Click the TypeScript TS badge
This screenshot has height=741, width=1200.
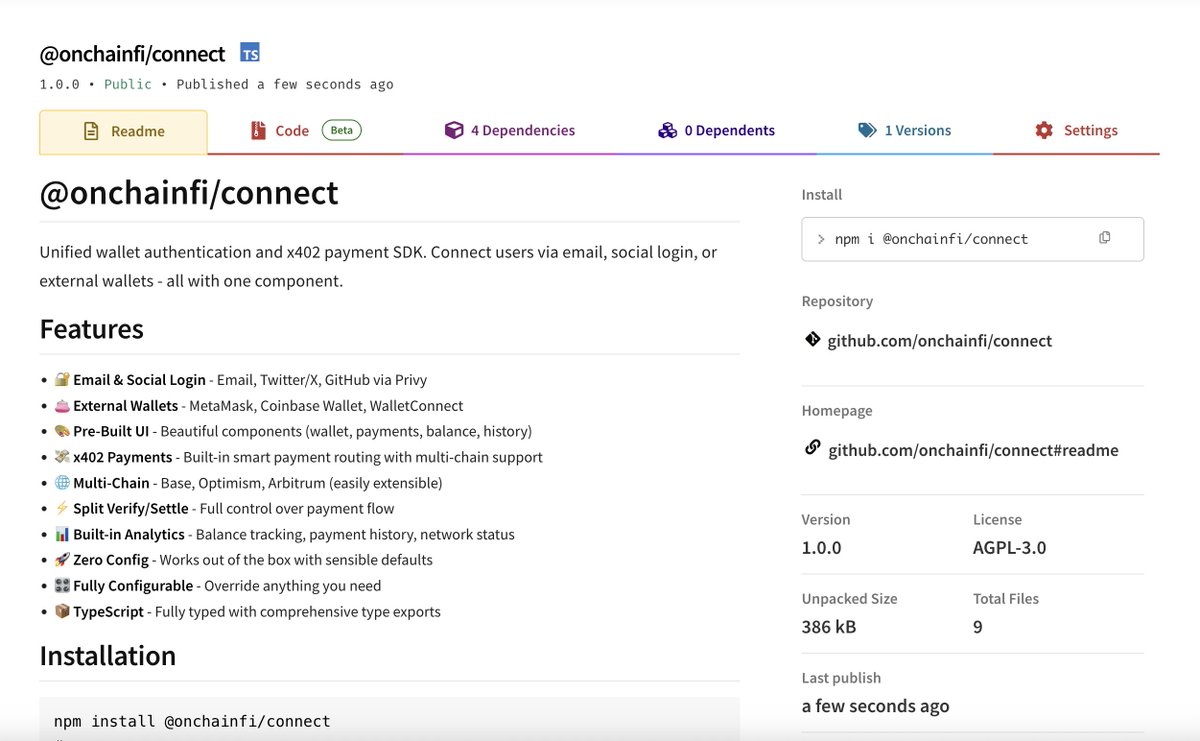pos(249,52)
